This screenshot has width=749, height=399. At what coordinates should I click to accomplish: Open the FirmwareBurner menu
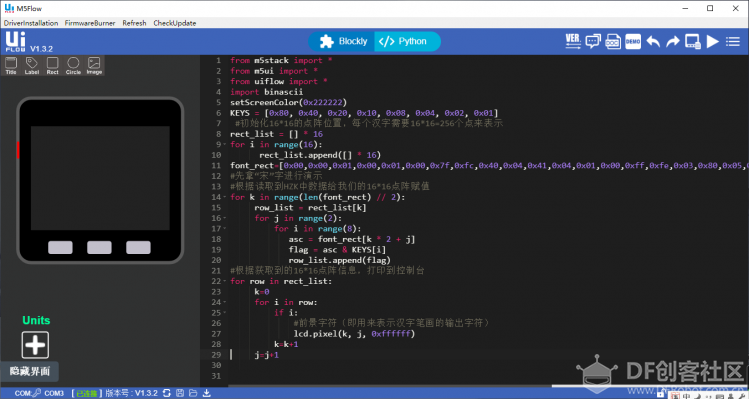tap(90, 23)
